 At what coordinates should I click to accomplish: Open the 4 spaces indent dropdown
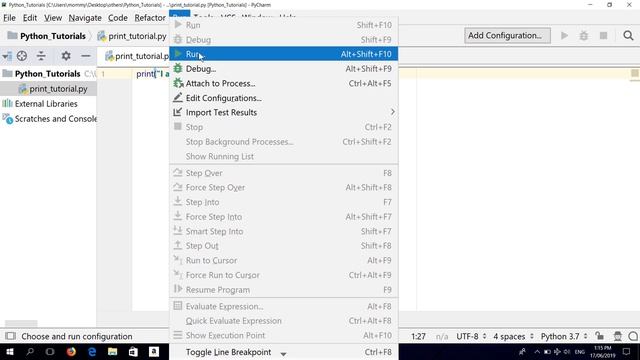(513, 336)
